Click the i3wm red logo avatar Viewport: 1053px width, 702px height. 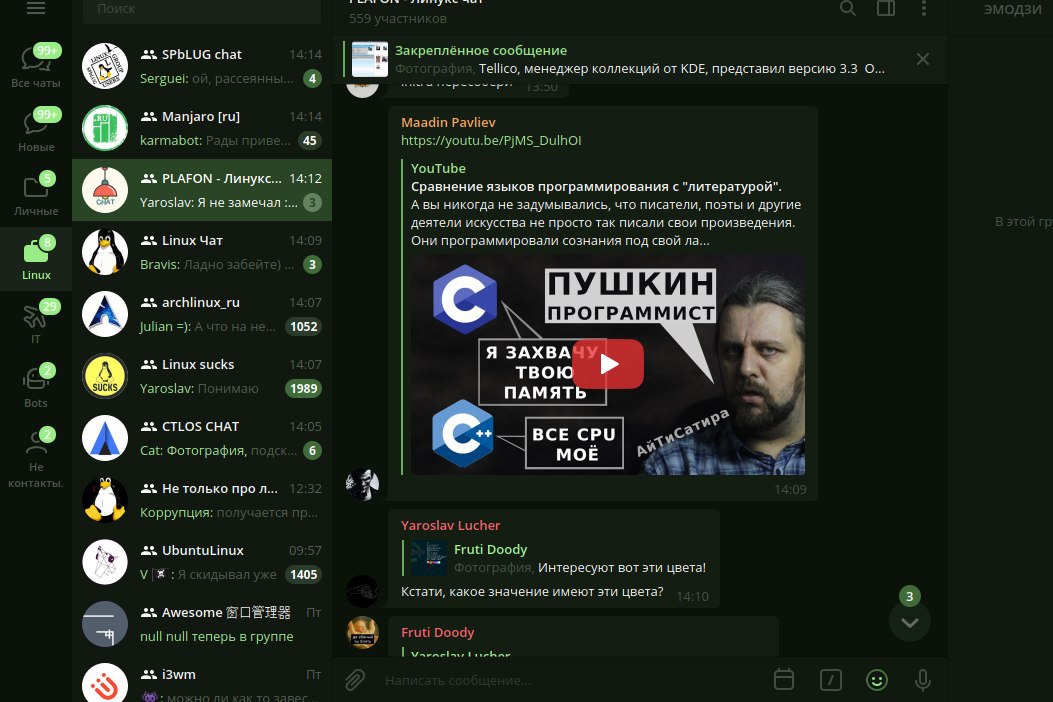click(105, 685)
